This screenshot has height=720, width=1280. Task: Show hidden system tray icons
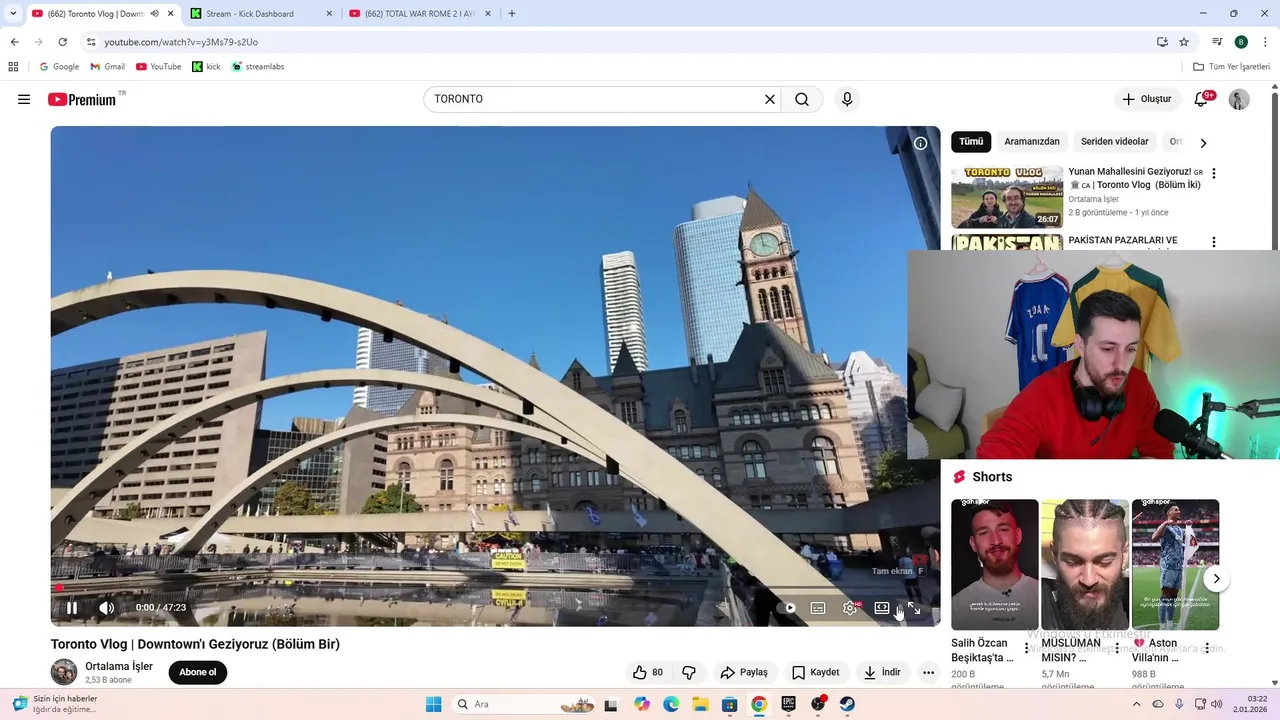click(1136, 704)
